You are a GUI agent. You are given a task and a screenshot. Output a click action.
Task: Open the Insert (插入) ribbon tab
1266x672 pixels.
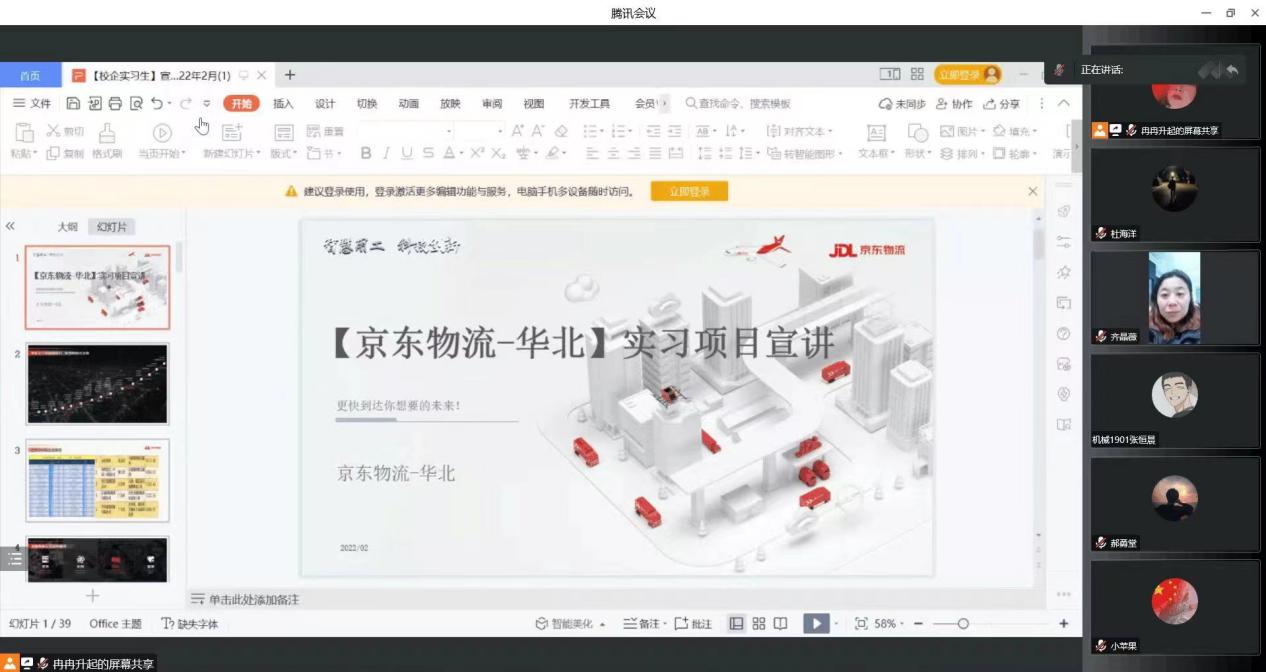coord(283,104)
